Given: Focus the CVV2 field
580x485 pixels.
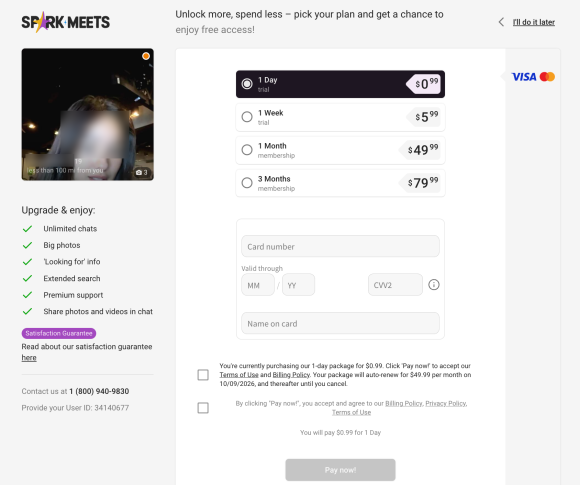Looking at the screenshot, I should click(x=395, y=285).
